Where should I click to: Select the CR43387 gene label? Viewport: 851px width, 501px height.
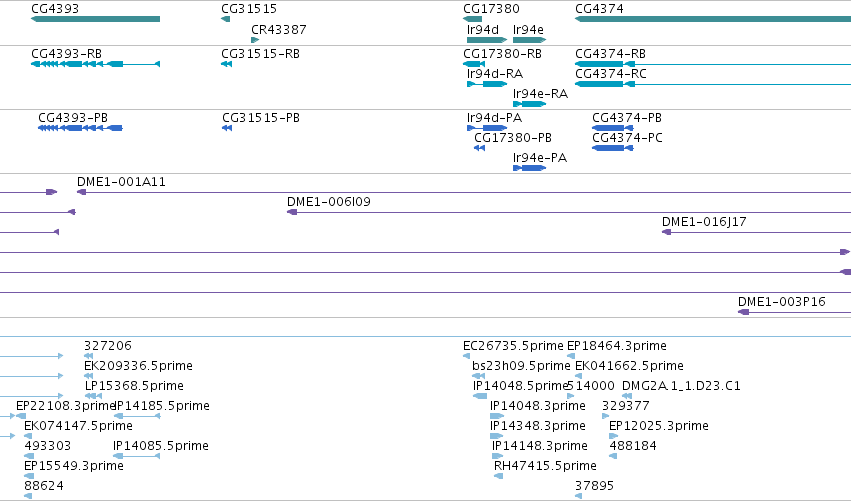[278, 29]
